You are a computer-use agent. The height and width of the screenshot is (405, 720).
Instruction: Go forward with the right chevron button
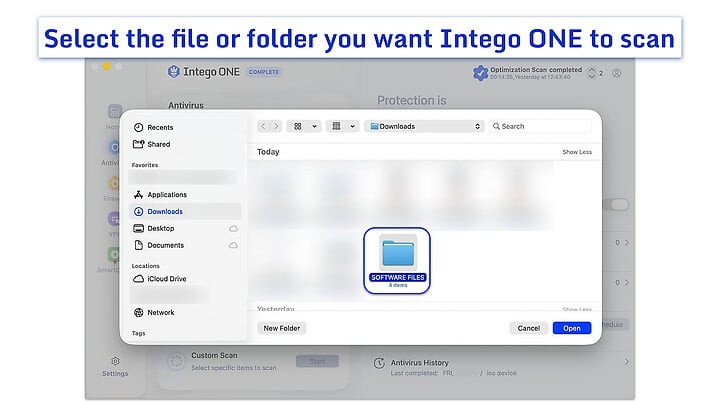click(276, 126)
